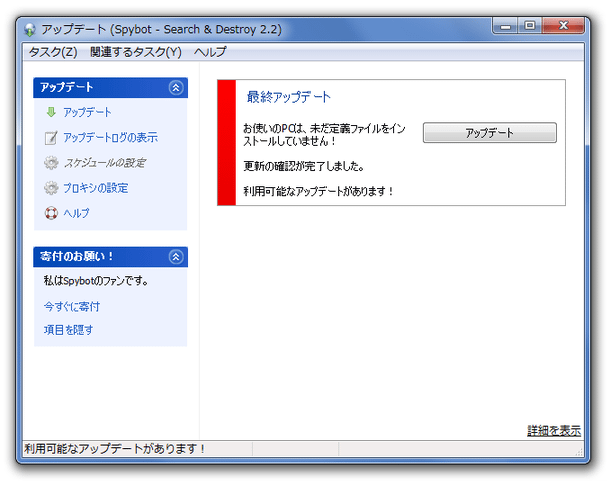Viewport: 610px width, 486px height.
Task: Click status bar update message
Action: click(x=115, y=449)
